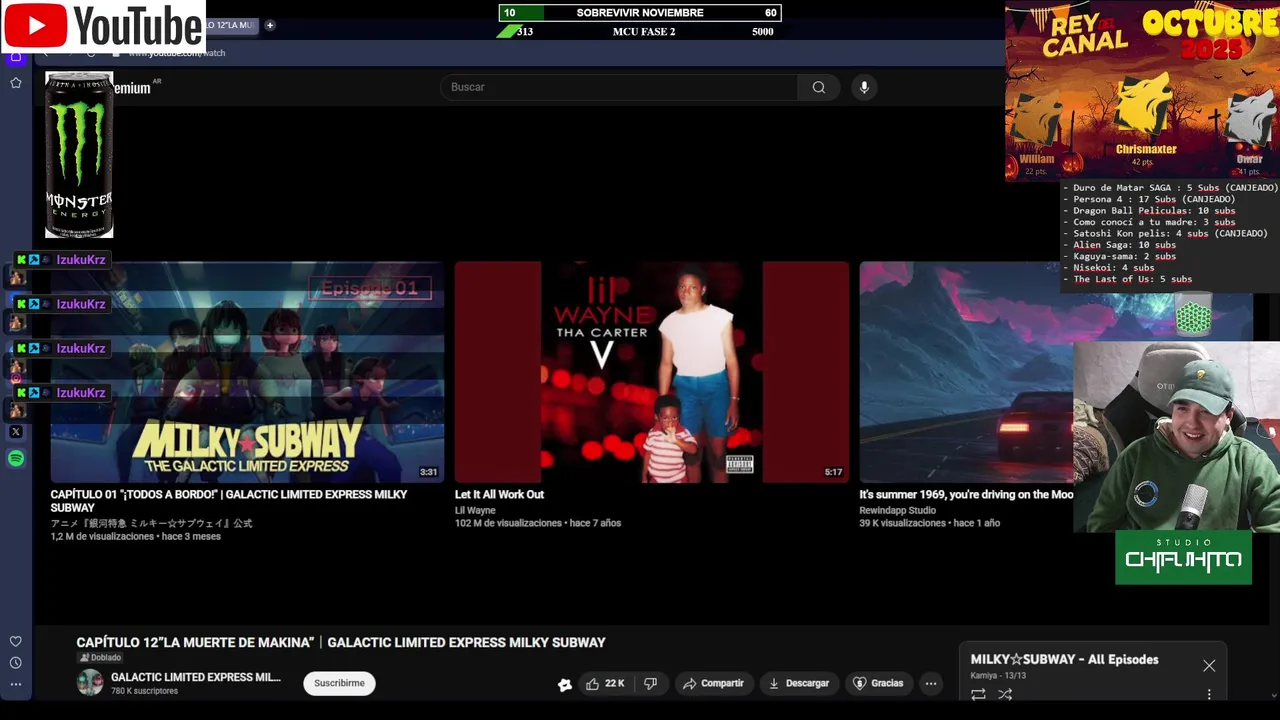The height and width of the screenshot is (720, 1280).
Task: Open the three-dot sidebar options
Action: (x=16, y=685)
